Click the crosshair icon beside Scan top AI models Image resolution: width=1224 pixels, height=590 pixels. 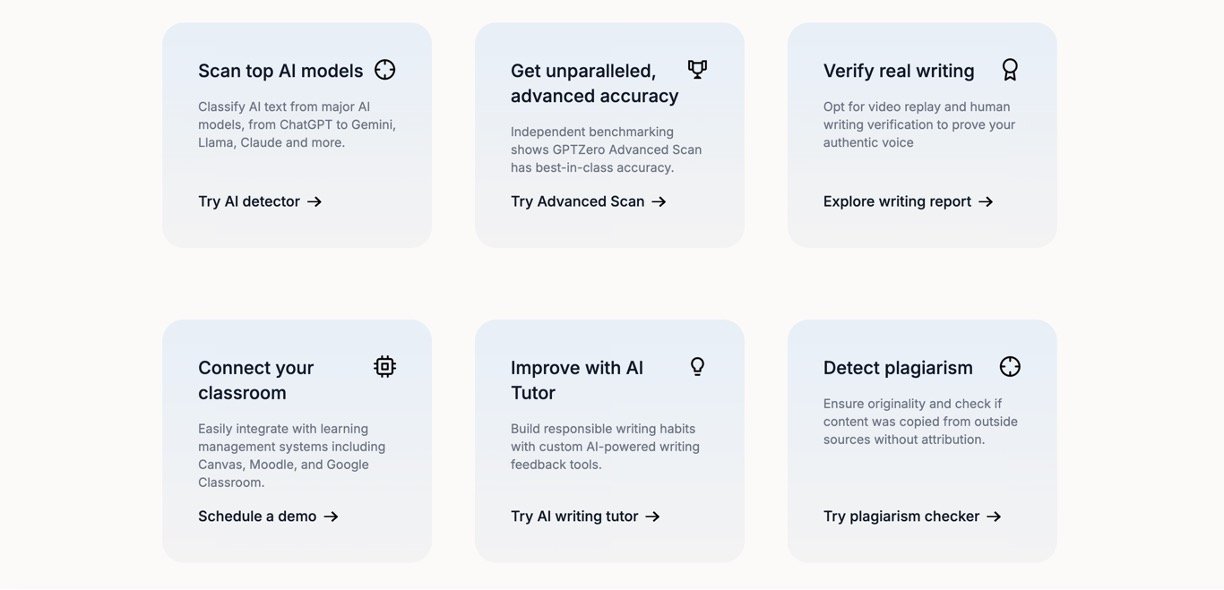[385, 69]
